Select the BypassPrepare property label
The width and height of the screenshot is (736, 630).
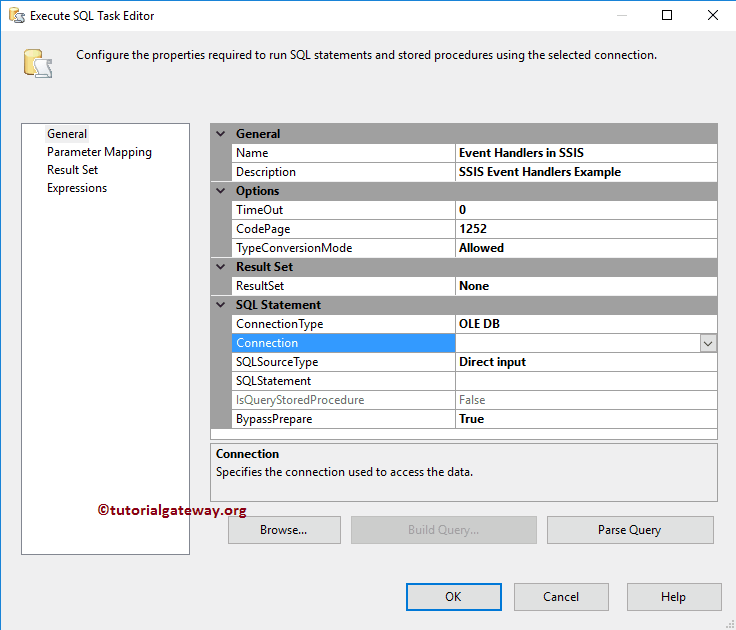343,419
